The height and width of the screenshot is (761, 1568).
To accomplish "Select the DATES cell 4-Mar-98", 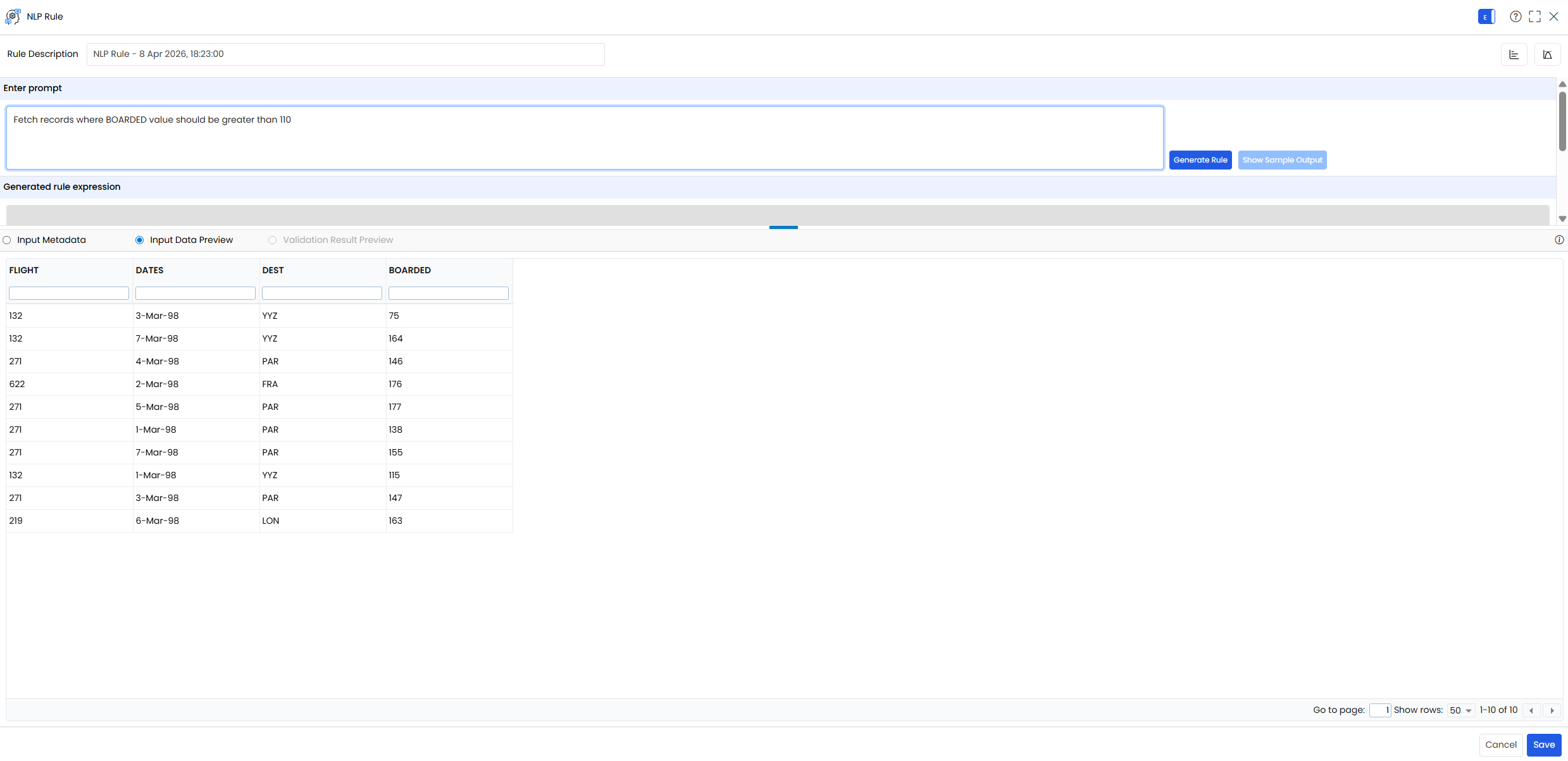I will pos(196,361).
